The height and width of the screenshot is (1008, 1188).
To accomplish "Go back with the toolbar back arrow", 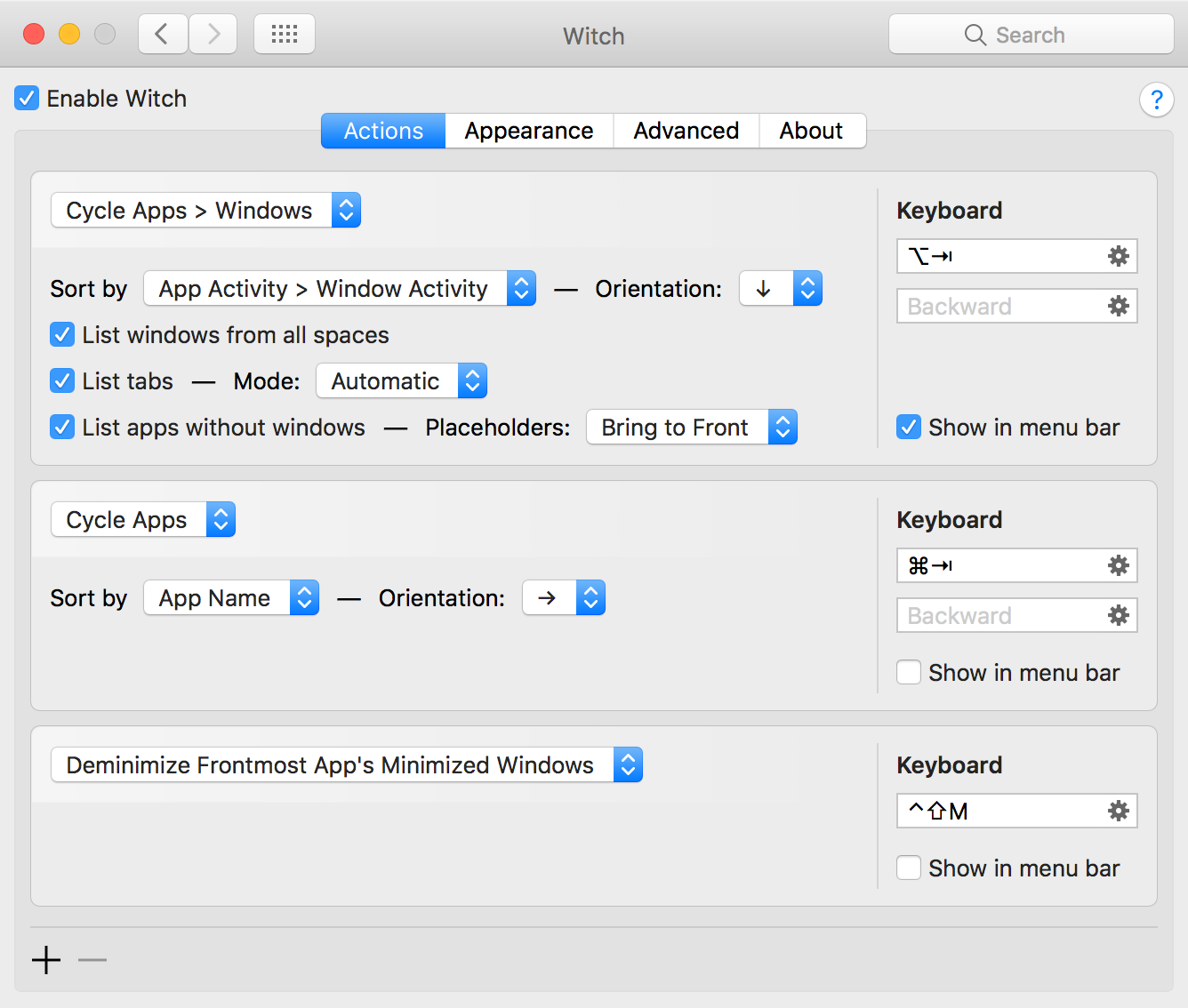I will pos(163,35).
